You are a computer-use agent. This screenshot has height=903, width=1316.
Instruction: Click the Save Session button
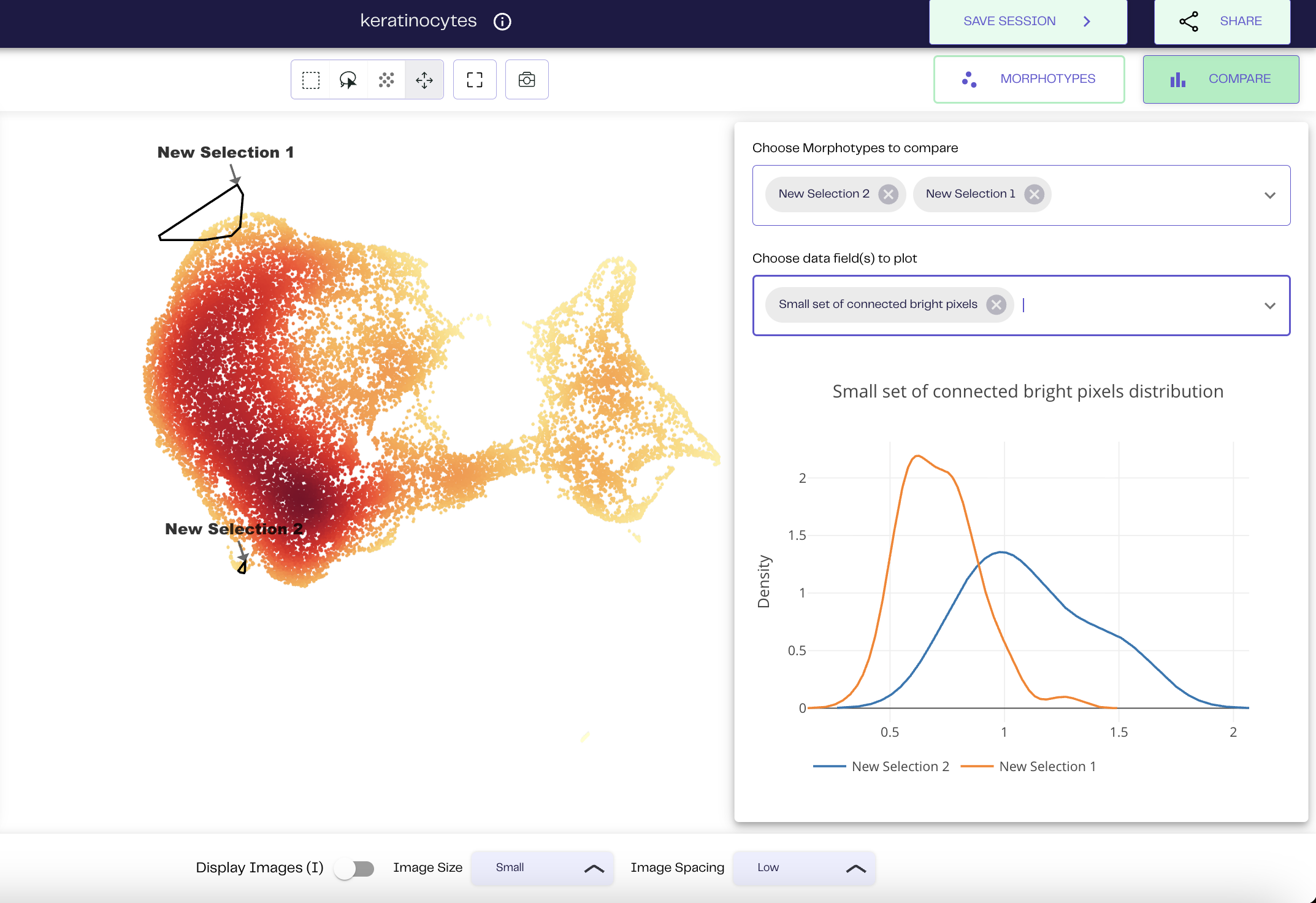(1028, 21)
